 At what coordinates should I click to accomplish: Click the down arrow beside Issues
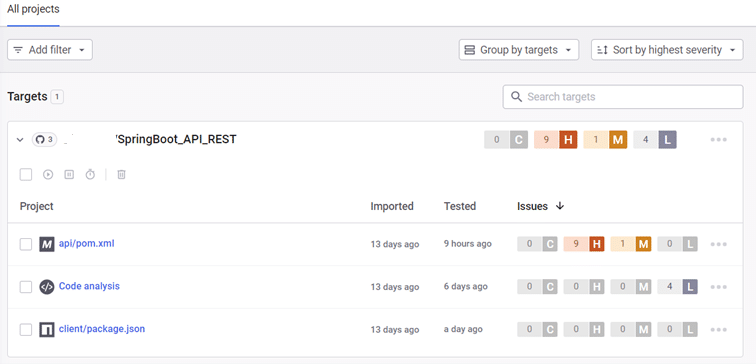pyautogui.click(x=560, y=206)
